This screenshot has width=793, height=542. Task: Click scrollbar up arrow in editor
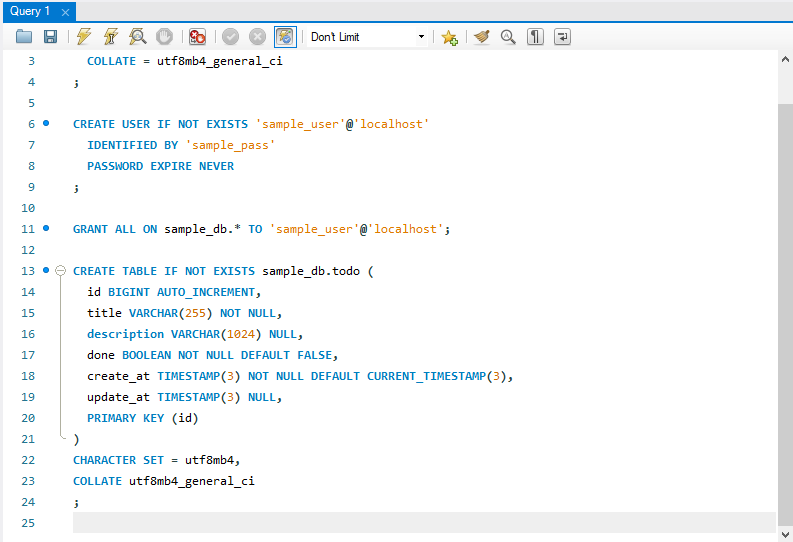click(785, 60)
